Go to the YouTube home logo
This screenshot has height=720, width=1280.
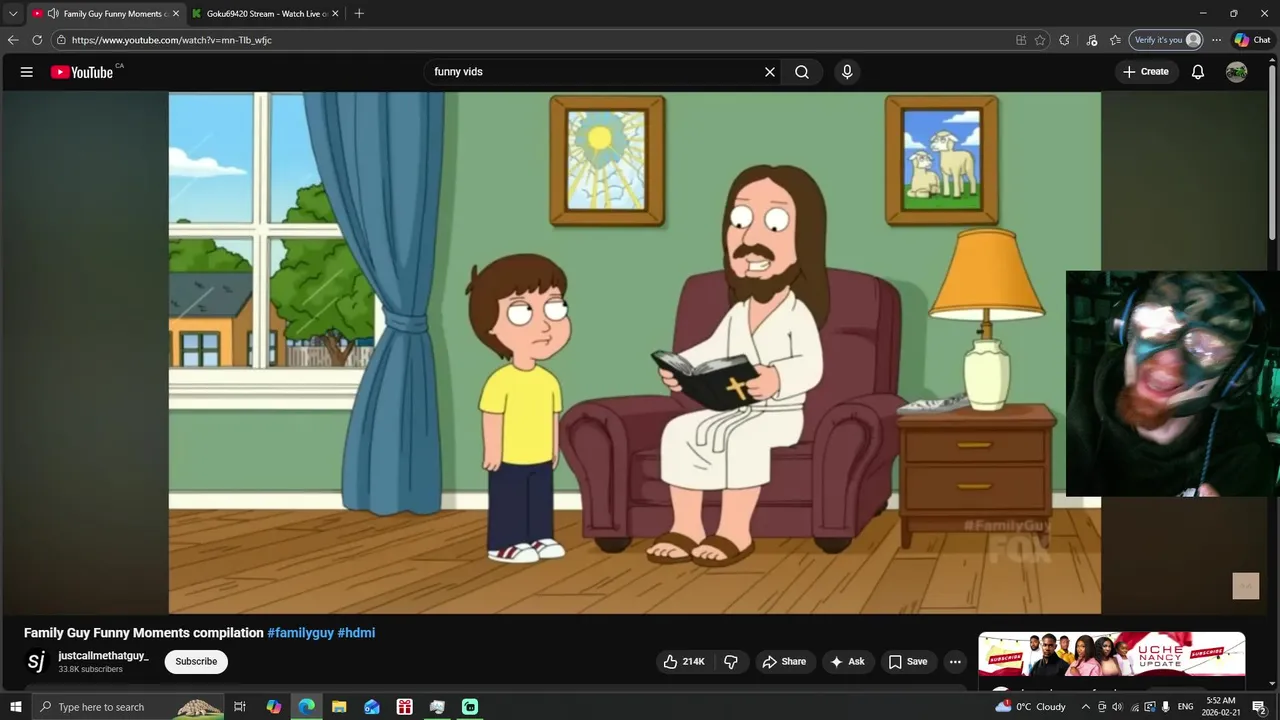point(82,72)
